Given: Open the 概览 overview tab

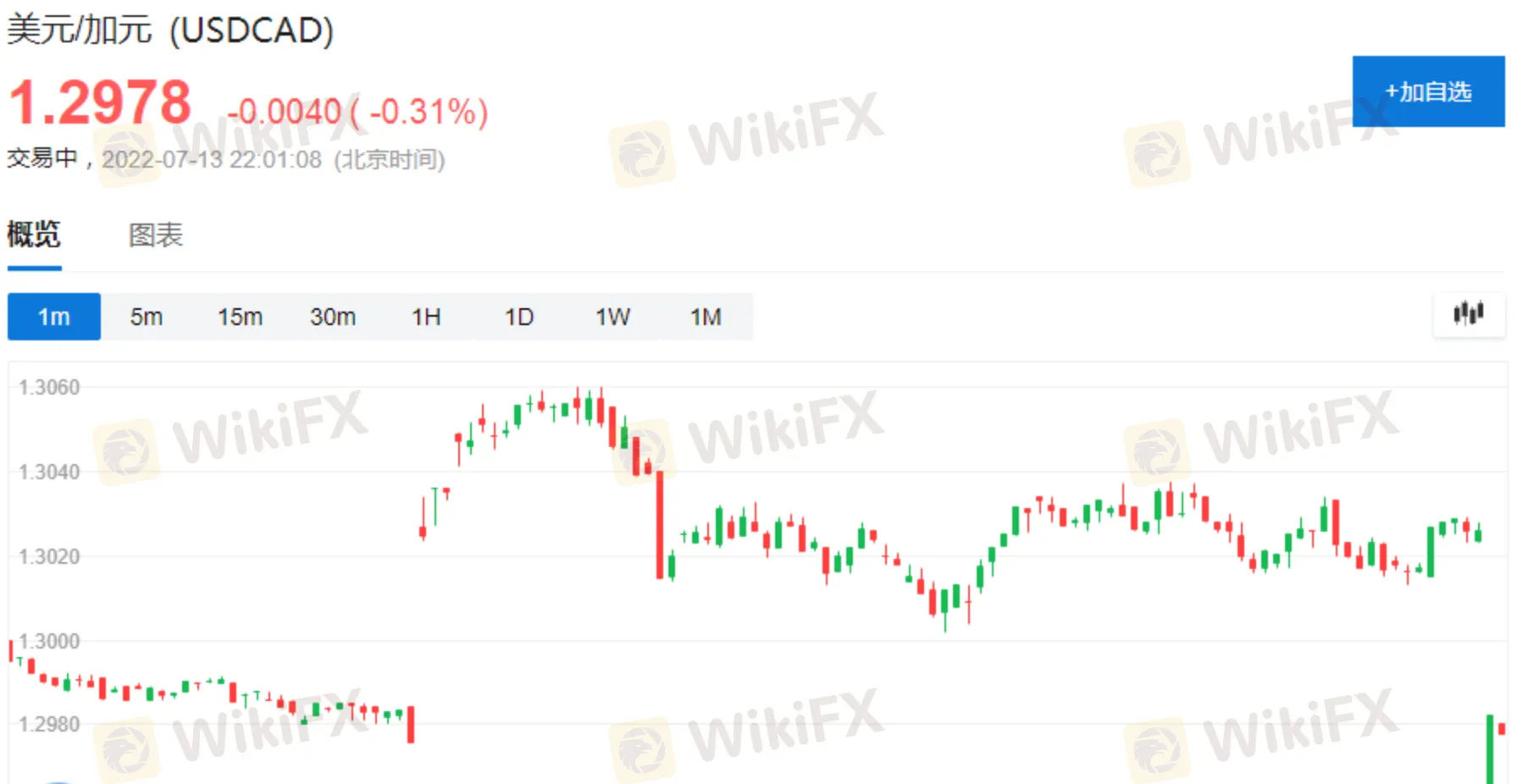Looking at the screenshot, I should pos(34,235).
